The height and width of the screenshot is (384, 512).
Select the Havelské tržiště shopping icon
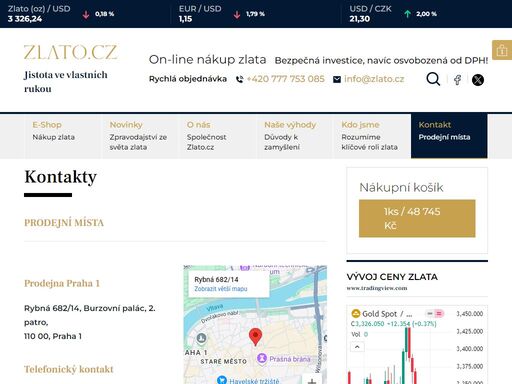[x=222, y=380]
